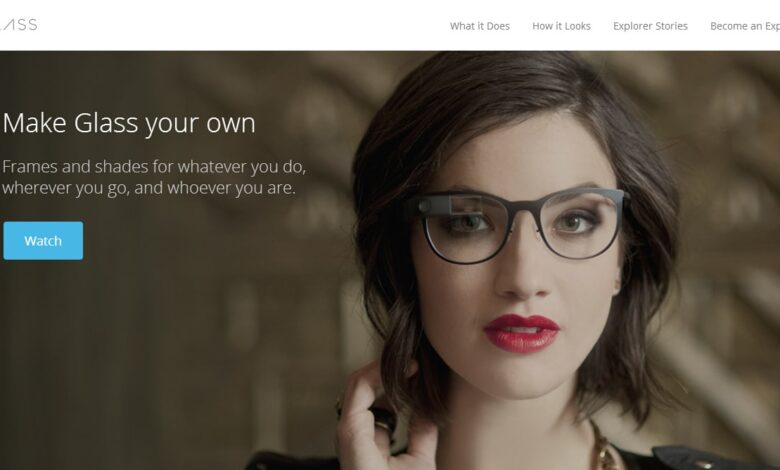The image size is (780, 470).
Task: Click the Glass prism display over her eye
Action: pyautogui.click(x=466, y=205)
